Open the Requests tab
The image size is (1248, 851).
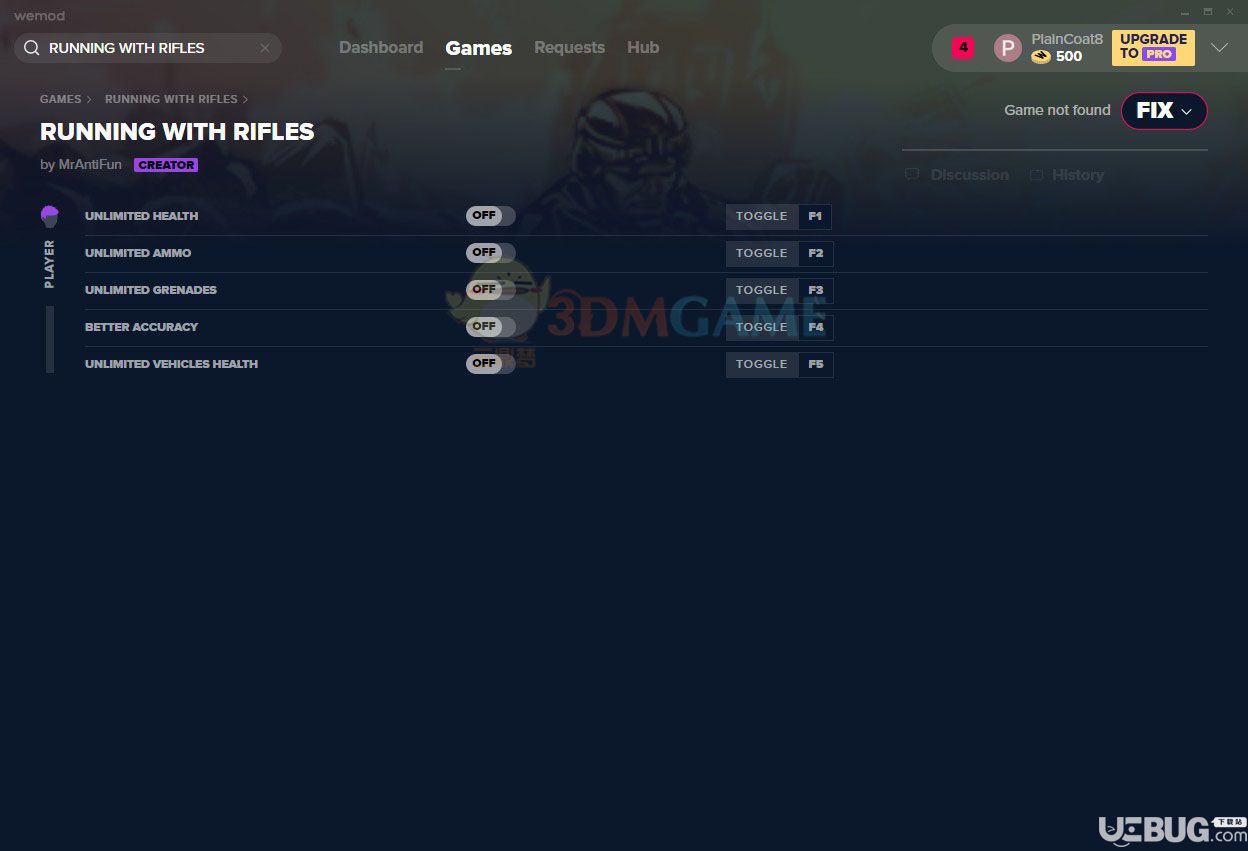point(569,48)
